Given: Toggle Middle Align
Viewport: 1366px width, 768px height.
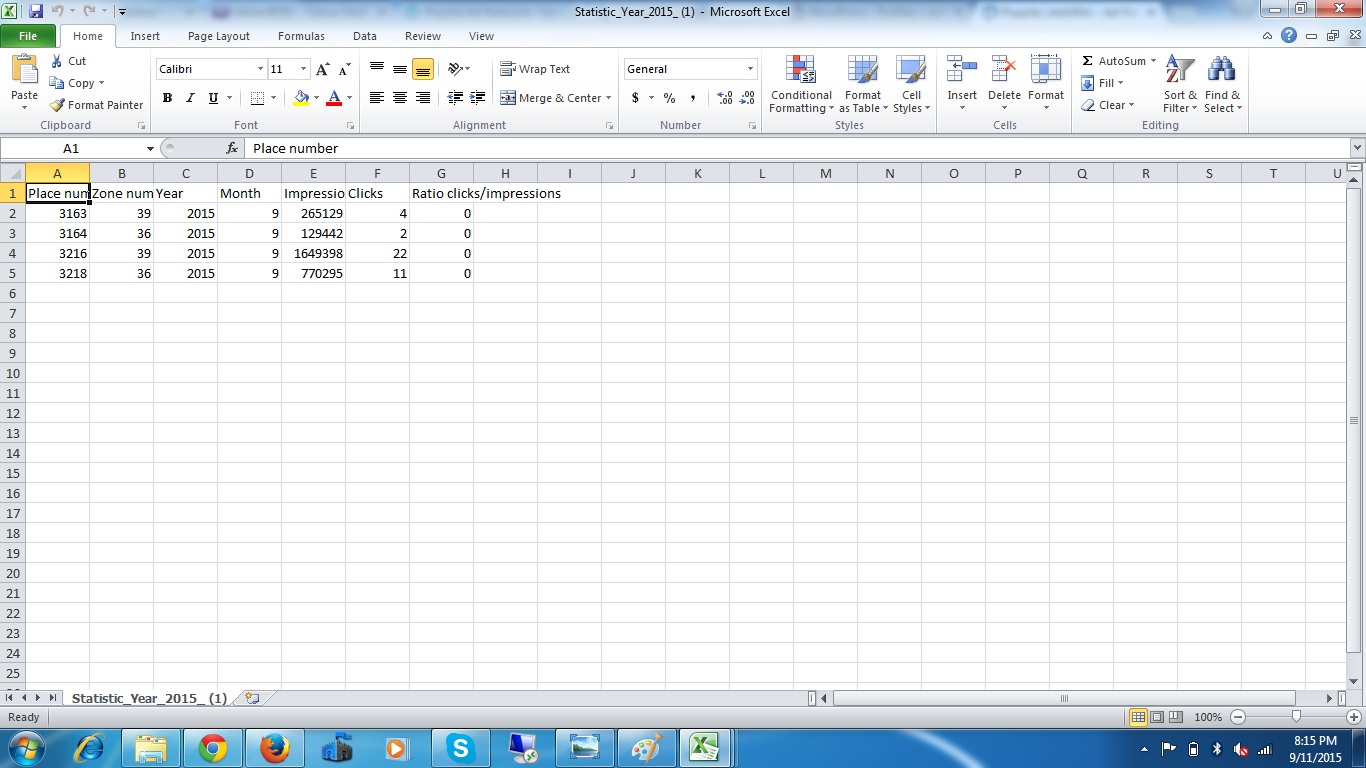Looking at the screenshot, I should (x=400, y=69).
